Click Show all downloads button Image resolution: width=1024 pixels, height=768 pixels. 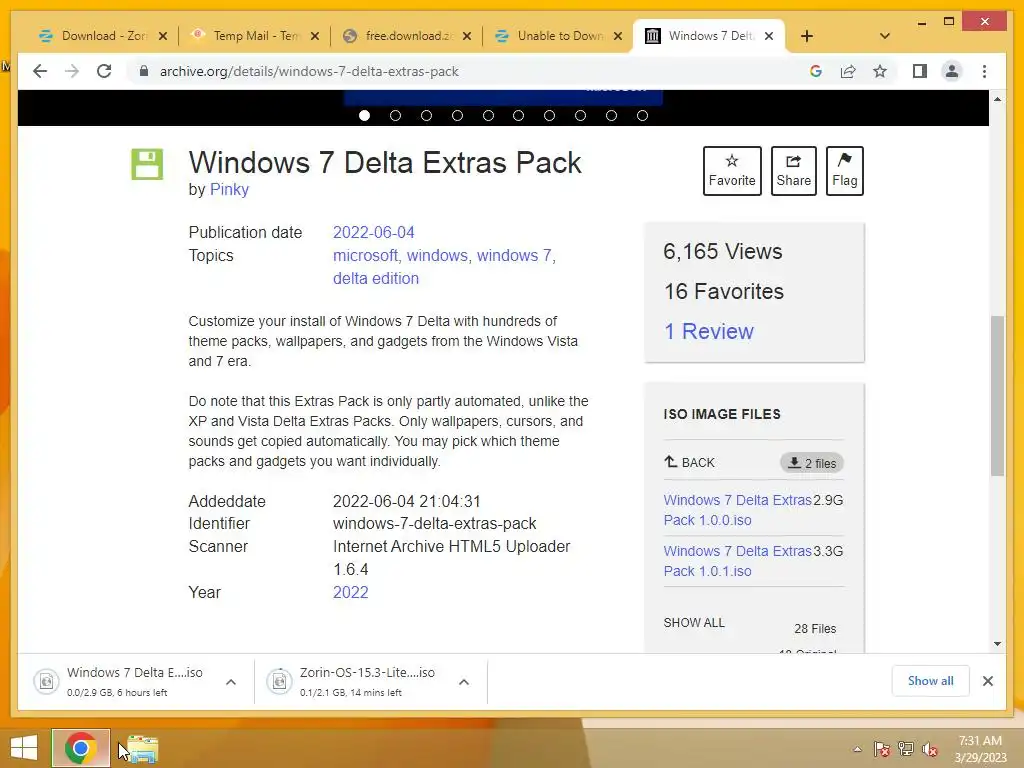(x=930, y=681)
